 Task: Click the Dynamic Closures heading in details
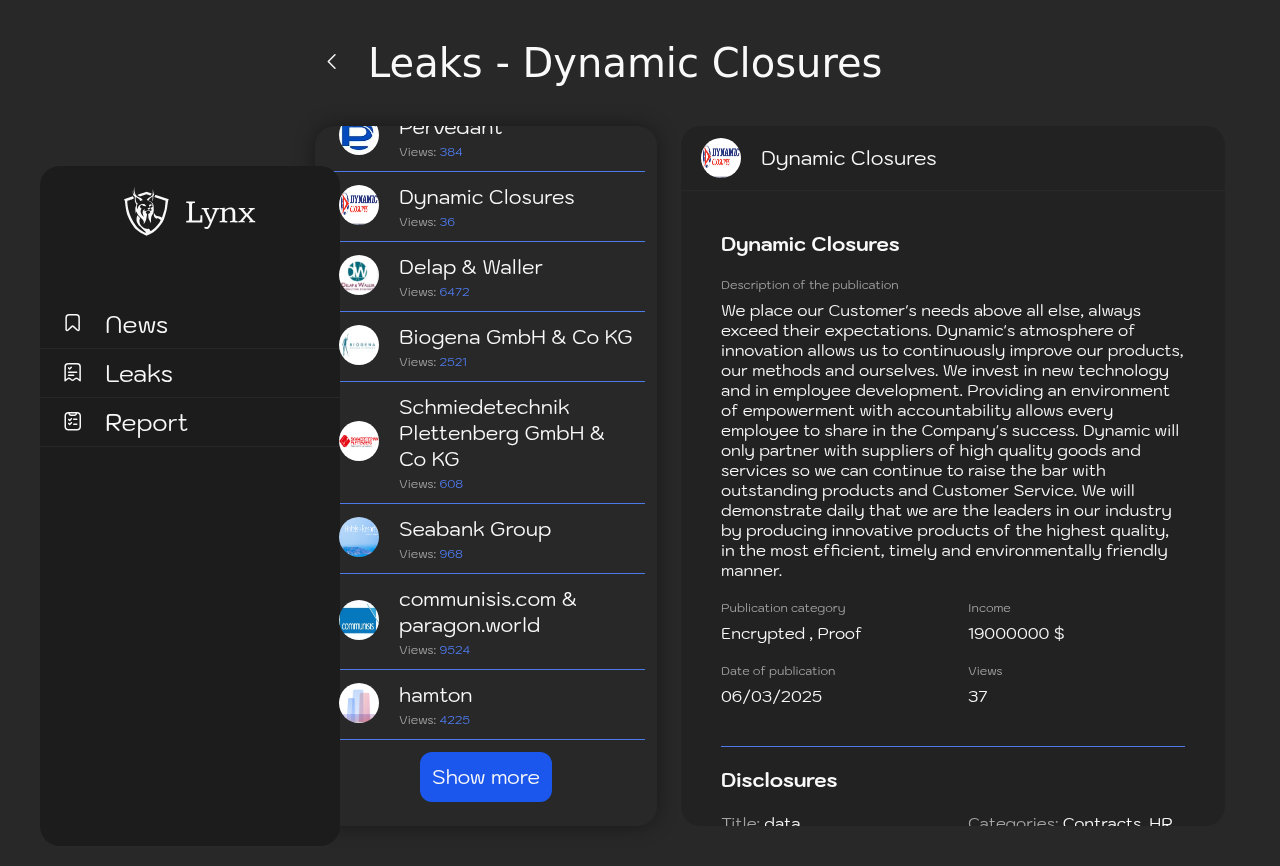[x=810, y=244]
